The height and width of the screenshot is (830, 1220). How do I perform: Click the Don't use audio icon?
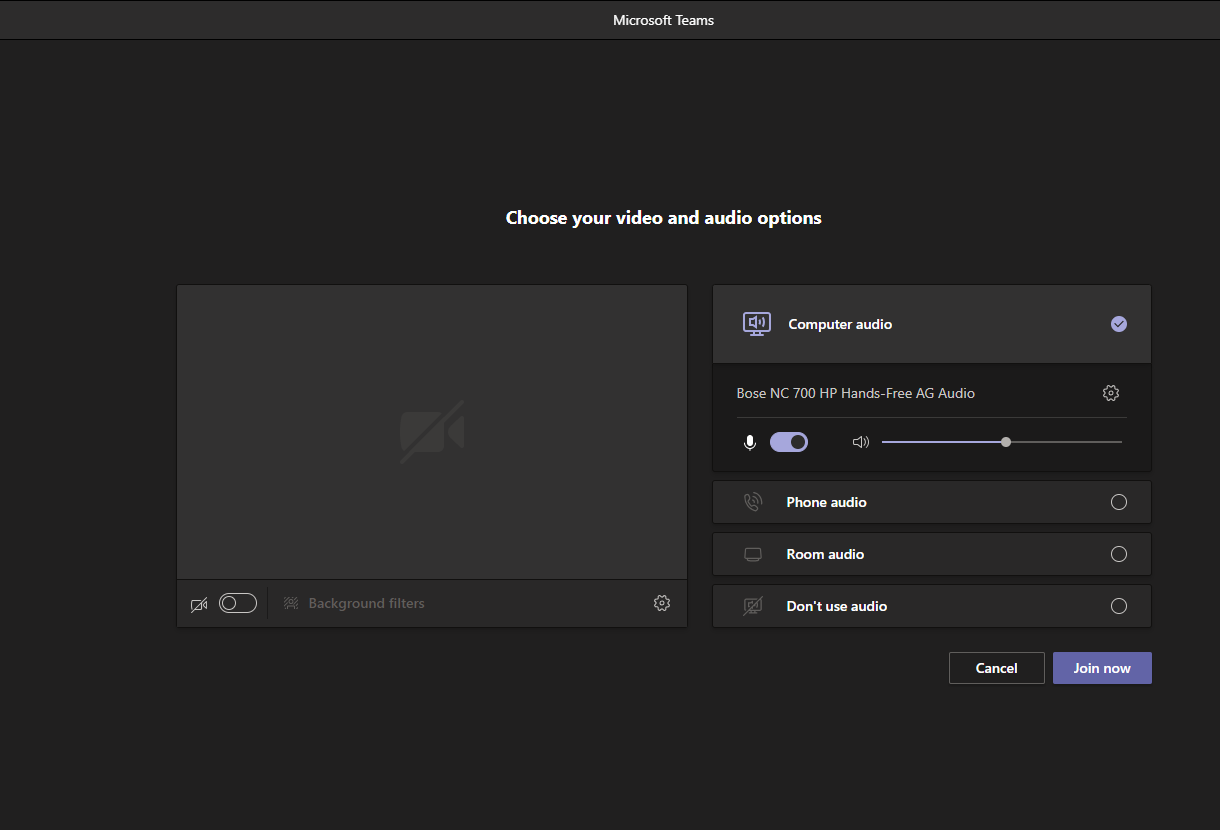pos(753,606)
